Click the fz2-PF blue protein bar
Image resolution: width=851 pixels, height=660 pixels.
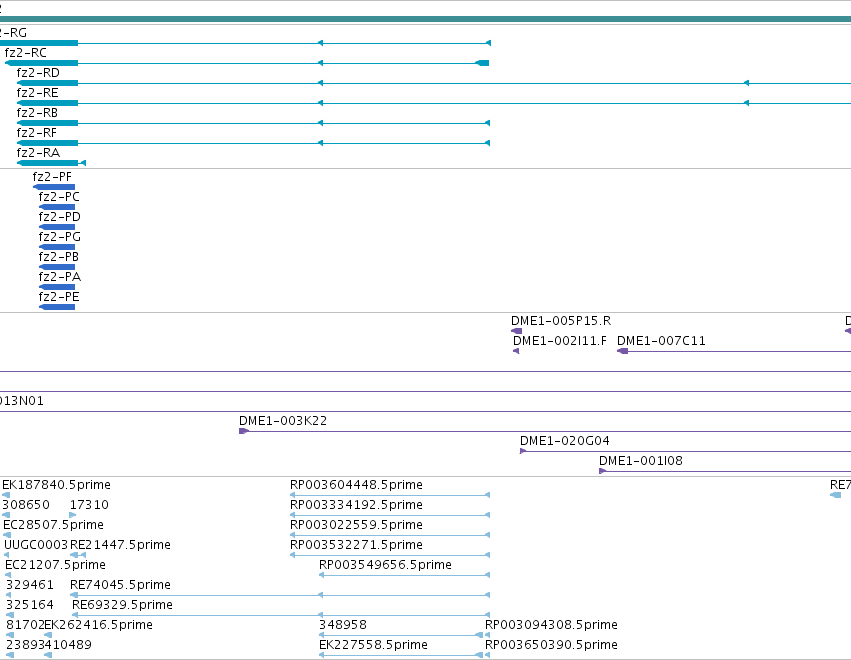(54, 187)
